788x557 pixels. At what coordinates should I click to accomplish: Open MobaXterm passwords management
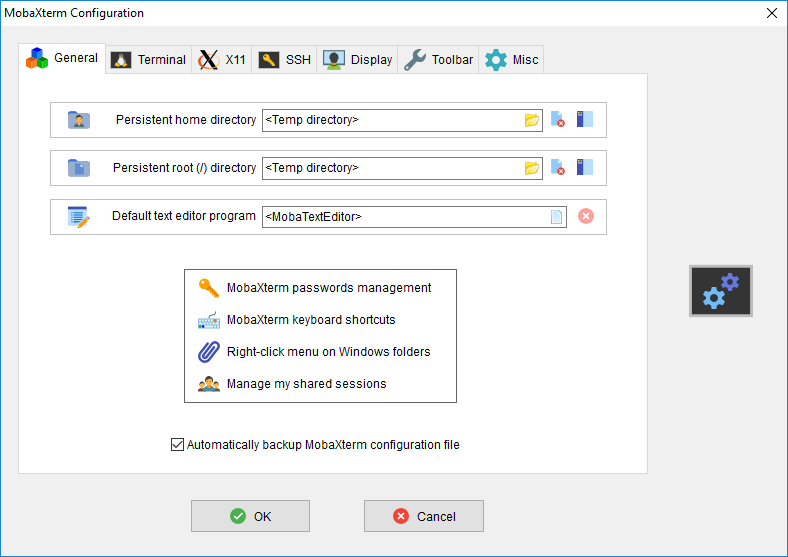click(328, 288)
